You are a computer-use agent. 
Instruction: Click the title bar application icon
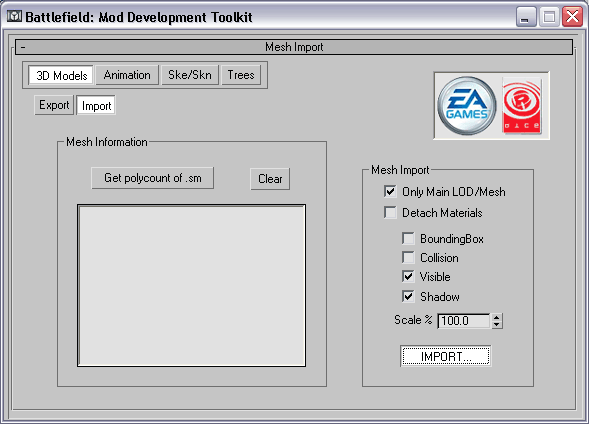(14, 17)
